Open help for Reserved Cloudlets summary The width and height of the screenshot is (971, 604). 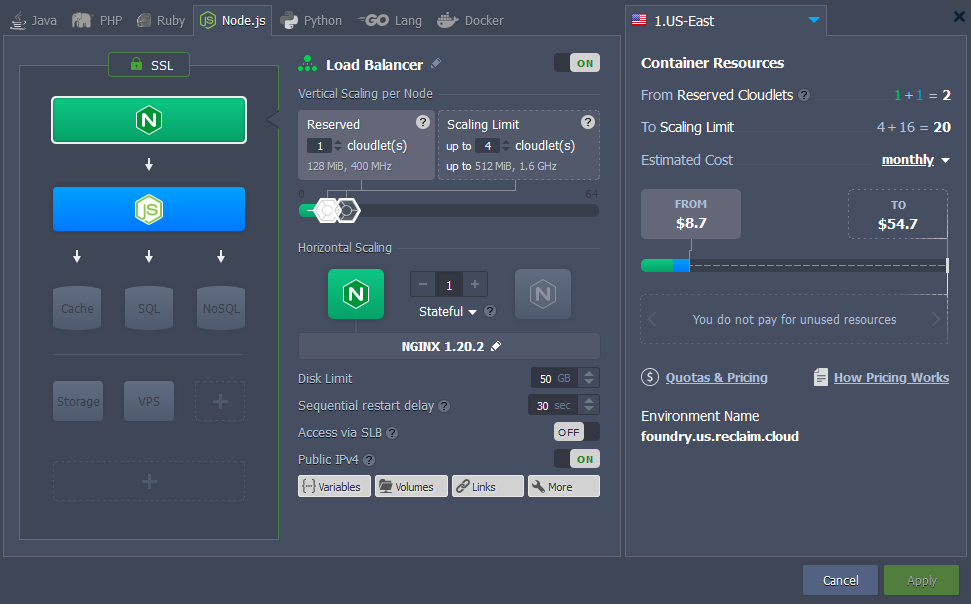pyautogui.click(x=804, y=95)
